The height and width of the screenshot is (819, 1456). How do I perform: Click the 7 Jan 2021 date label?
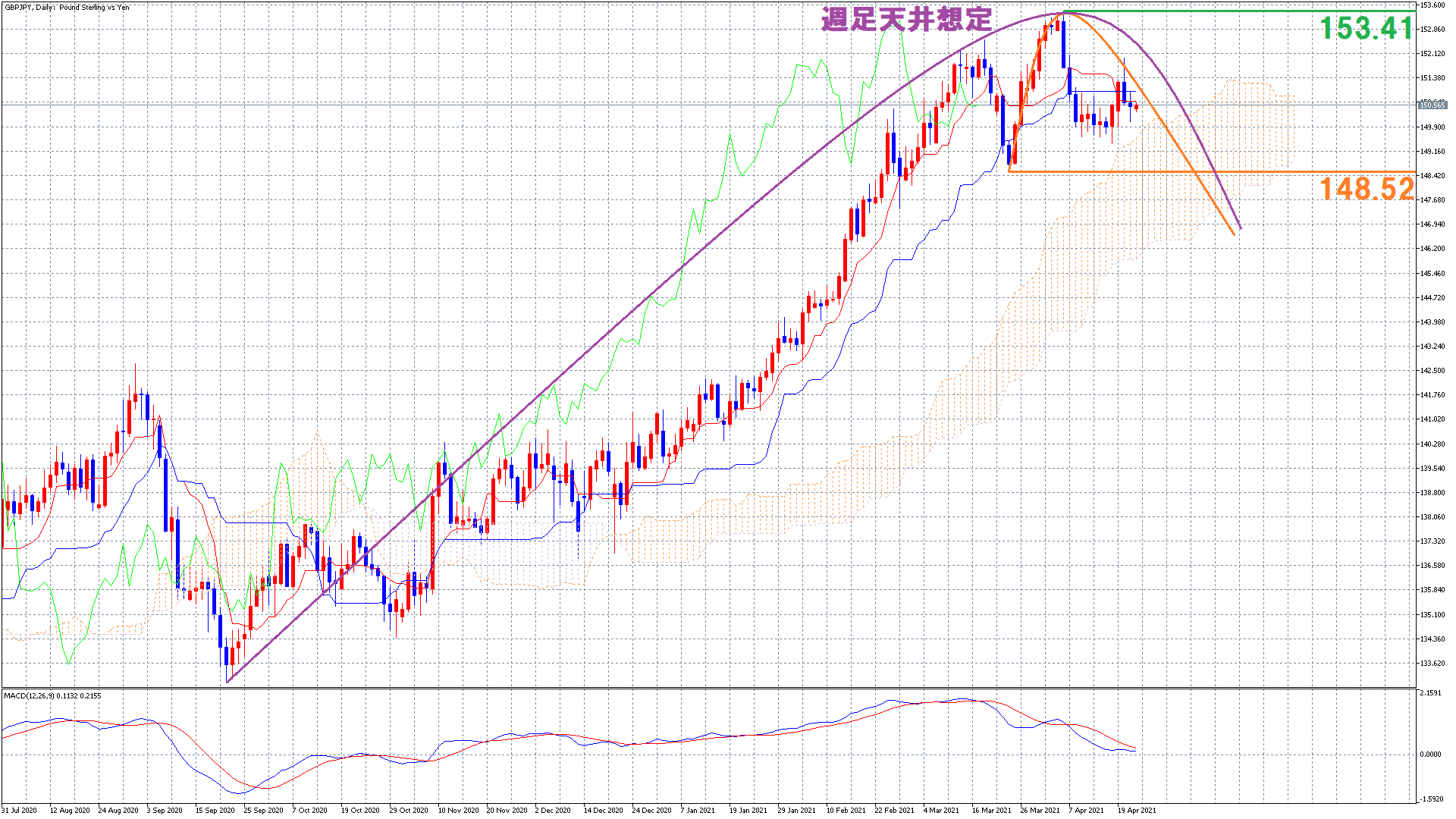pos(698,810)
